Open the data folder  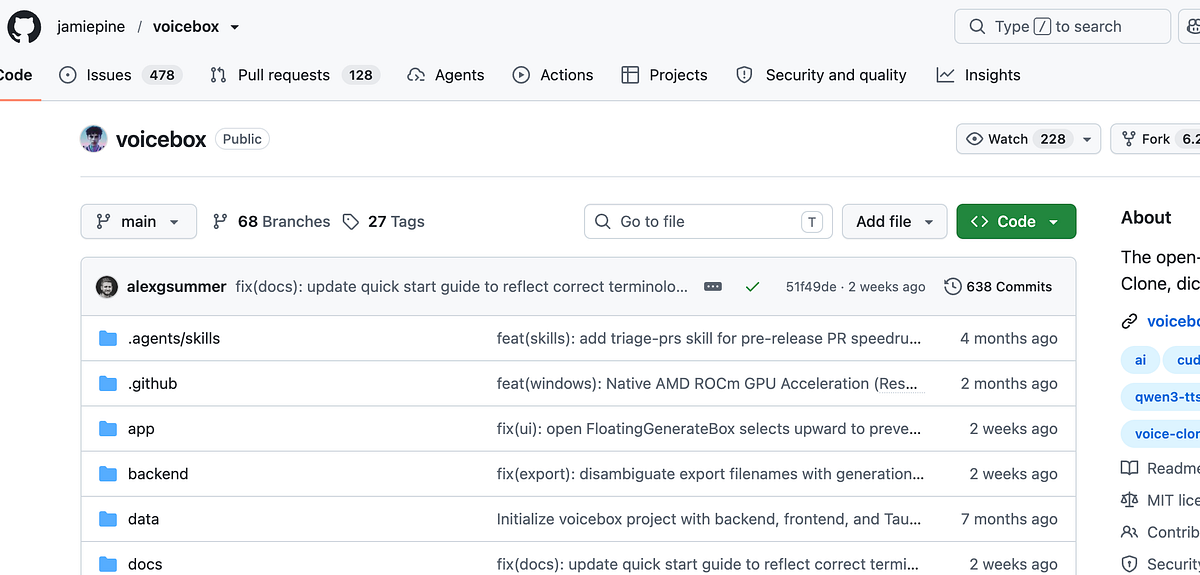click(x=143, y=519)
